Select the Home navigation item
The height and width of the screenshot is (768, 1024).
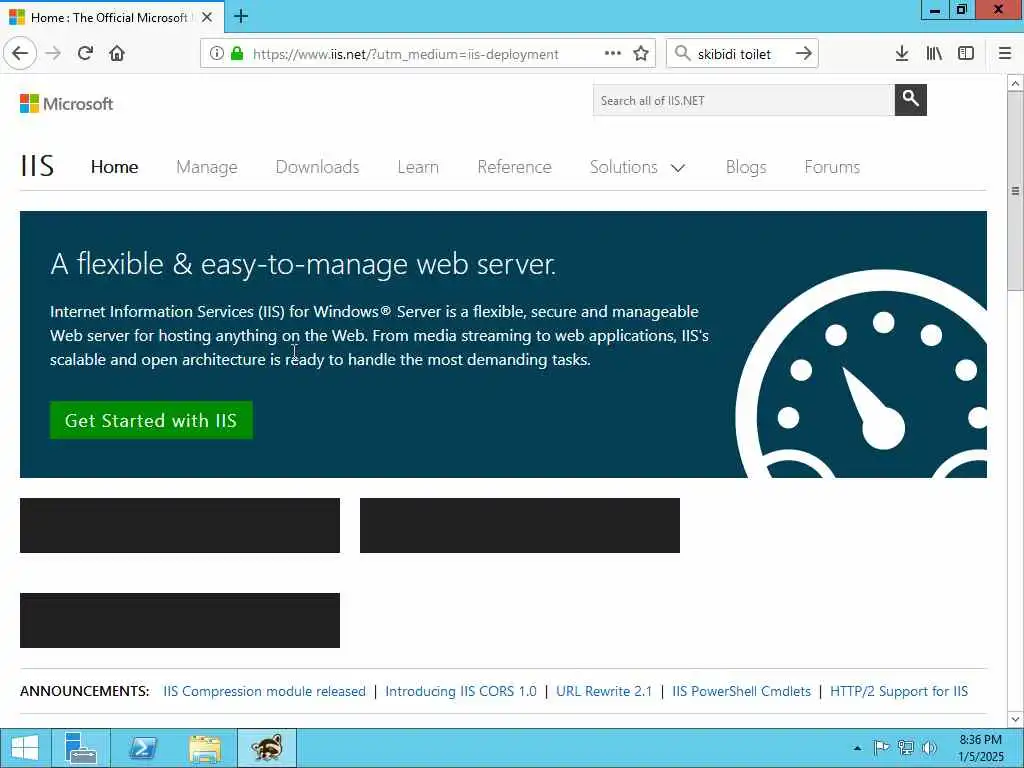[x=114, y=167]
